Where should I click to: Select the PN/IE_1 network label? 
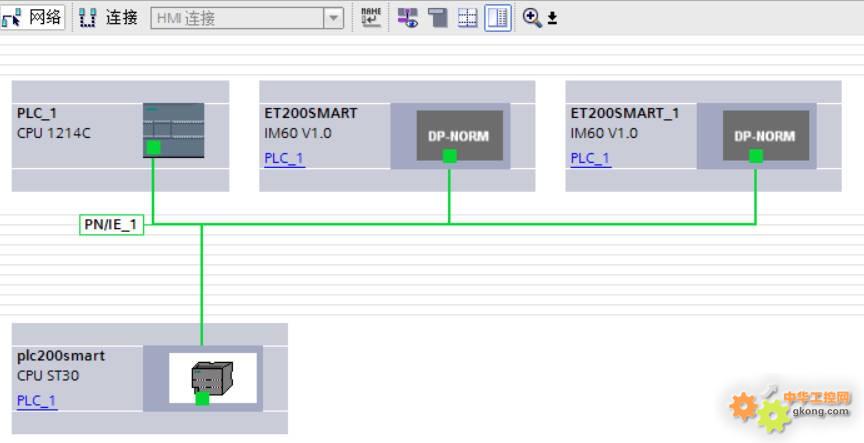tap(110, 225)
